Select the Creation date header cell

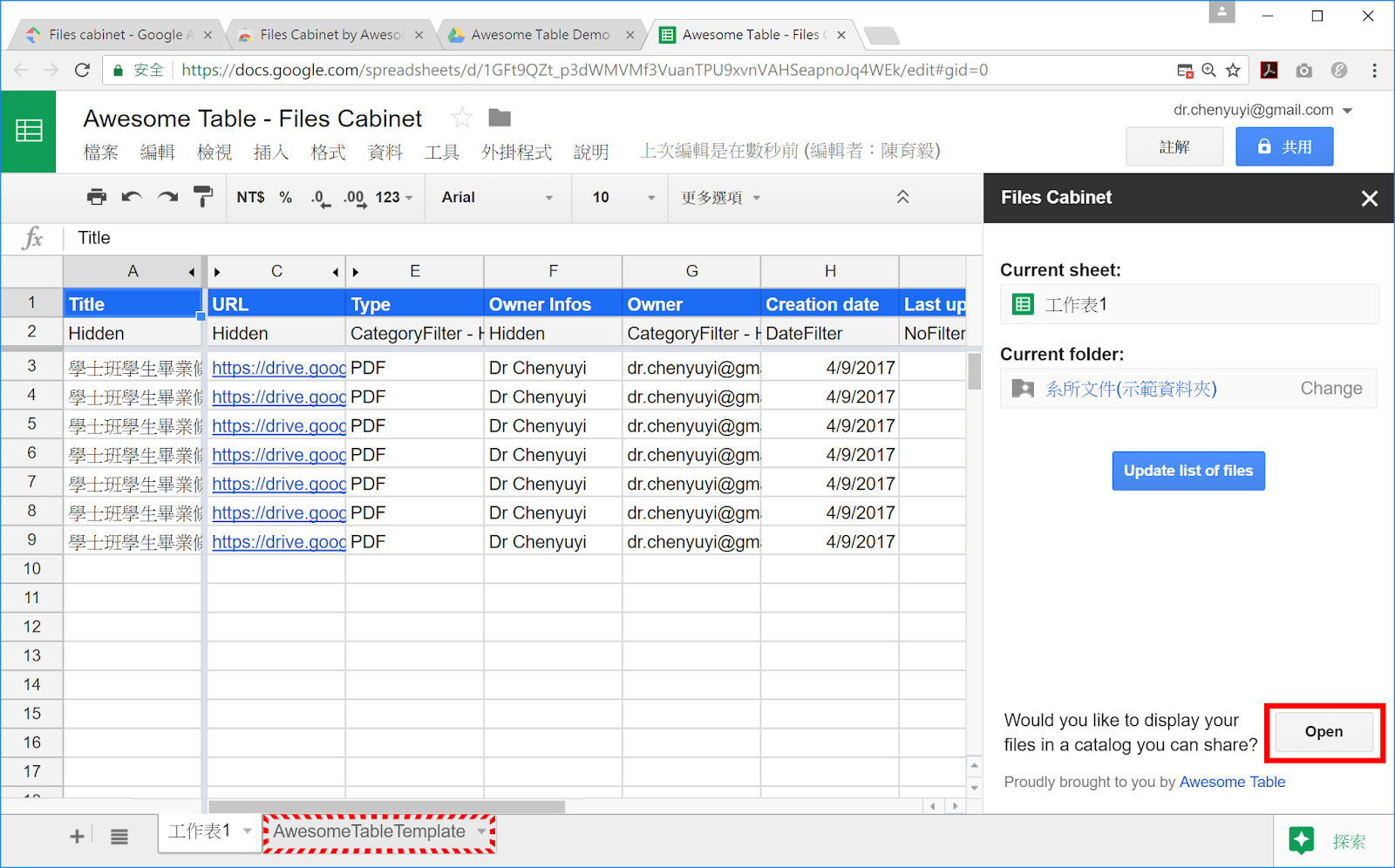(830, 304)
